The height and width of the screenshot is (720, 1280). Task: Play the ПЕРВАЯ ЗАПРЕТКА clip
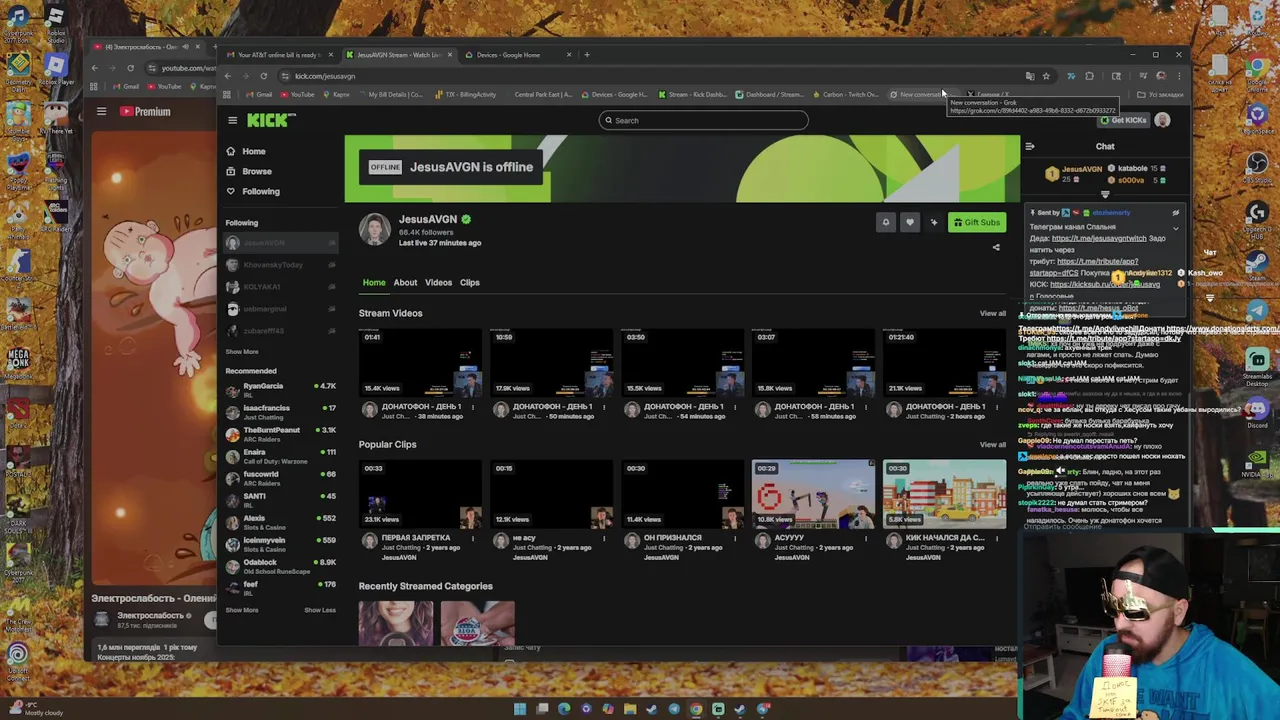tap(420, 494)
